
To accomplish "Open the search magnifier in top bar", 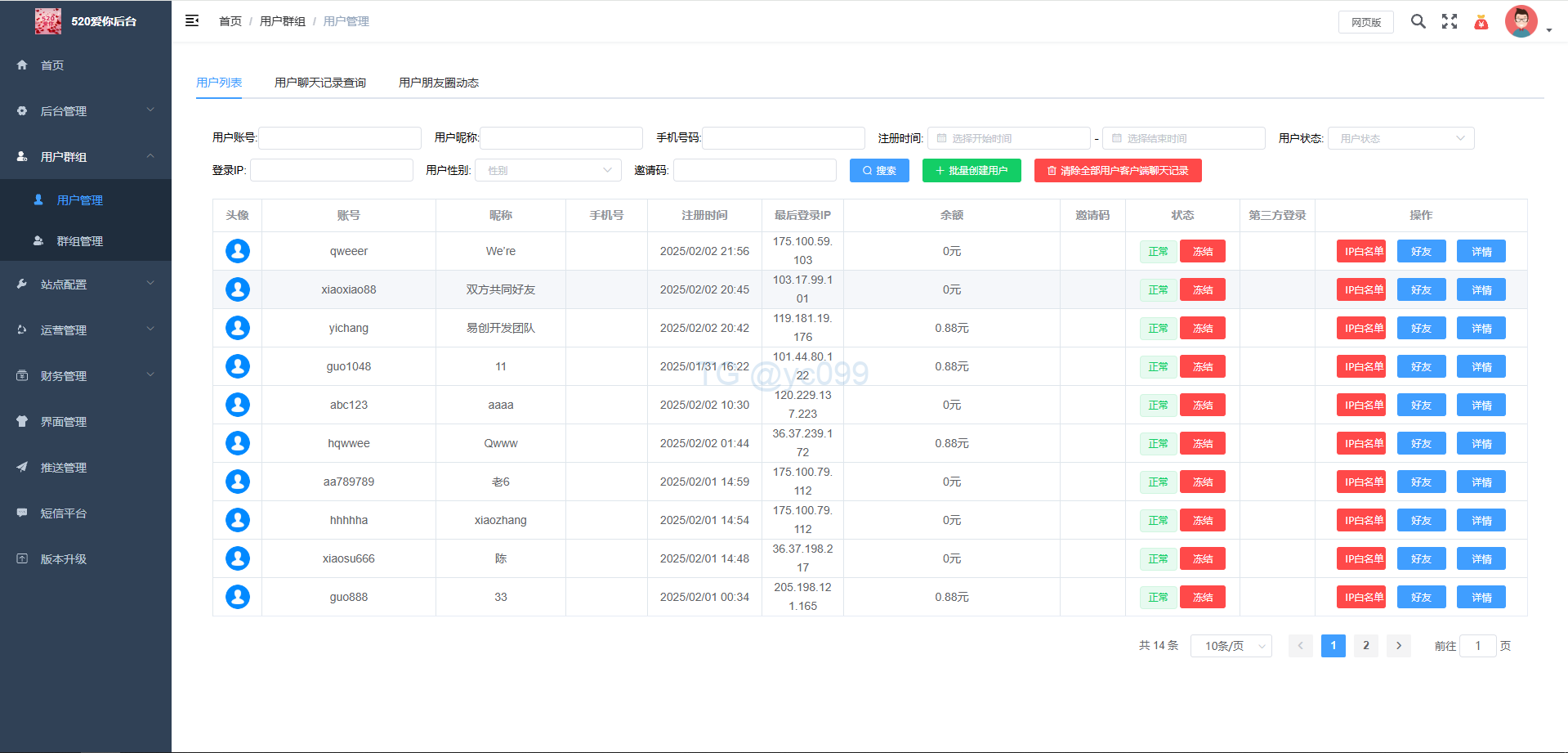I will pyautogui.click(x=1418, y=22).
